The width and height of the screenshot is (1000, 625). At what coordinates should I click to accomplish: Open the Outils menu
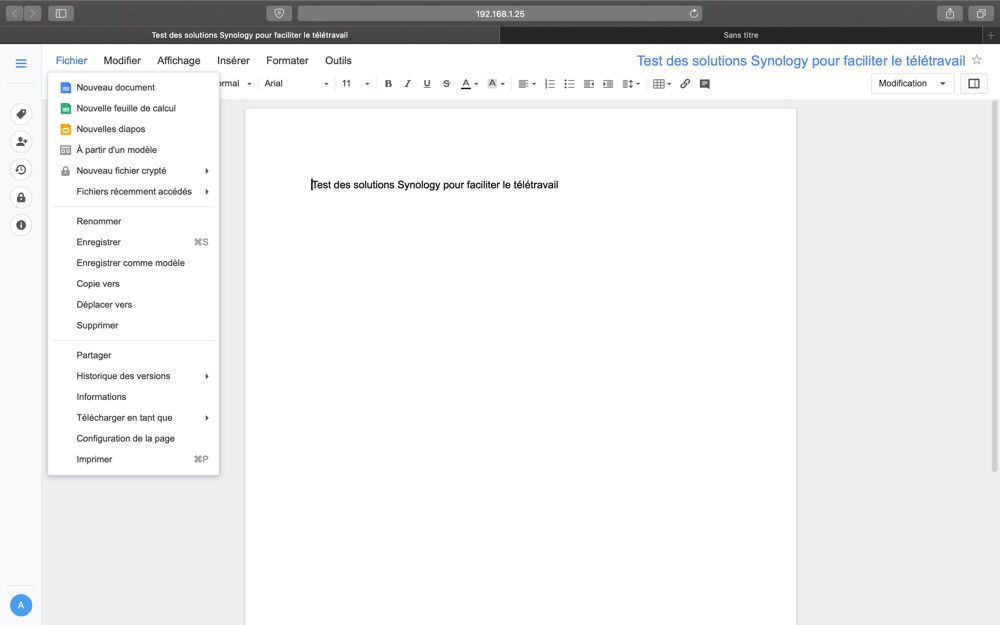[x=338, y=61]
